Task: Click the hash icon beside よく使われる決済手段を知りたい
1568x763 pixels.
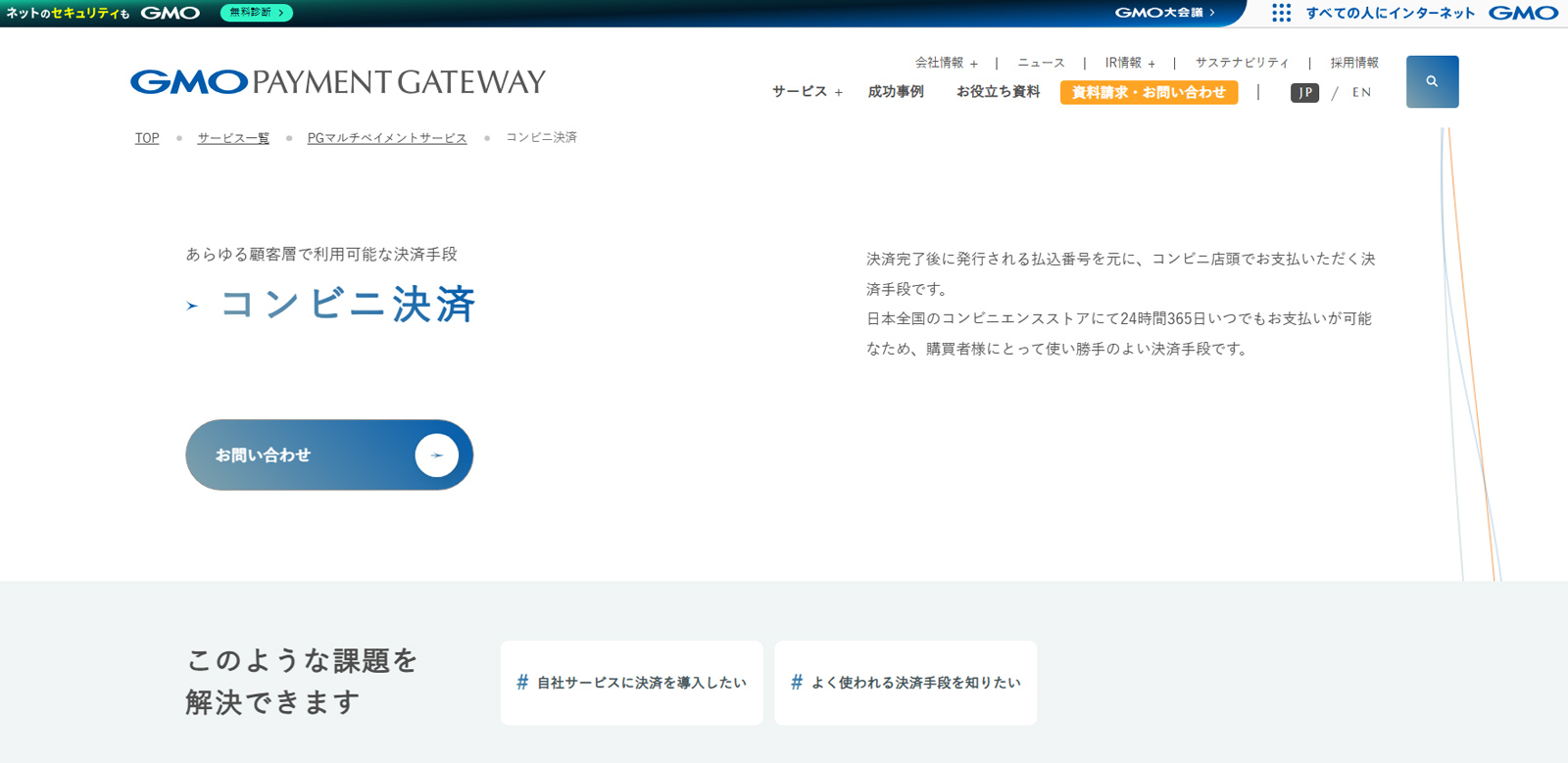Action: pyautogui.click(x=797, y=682)
